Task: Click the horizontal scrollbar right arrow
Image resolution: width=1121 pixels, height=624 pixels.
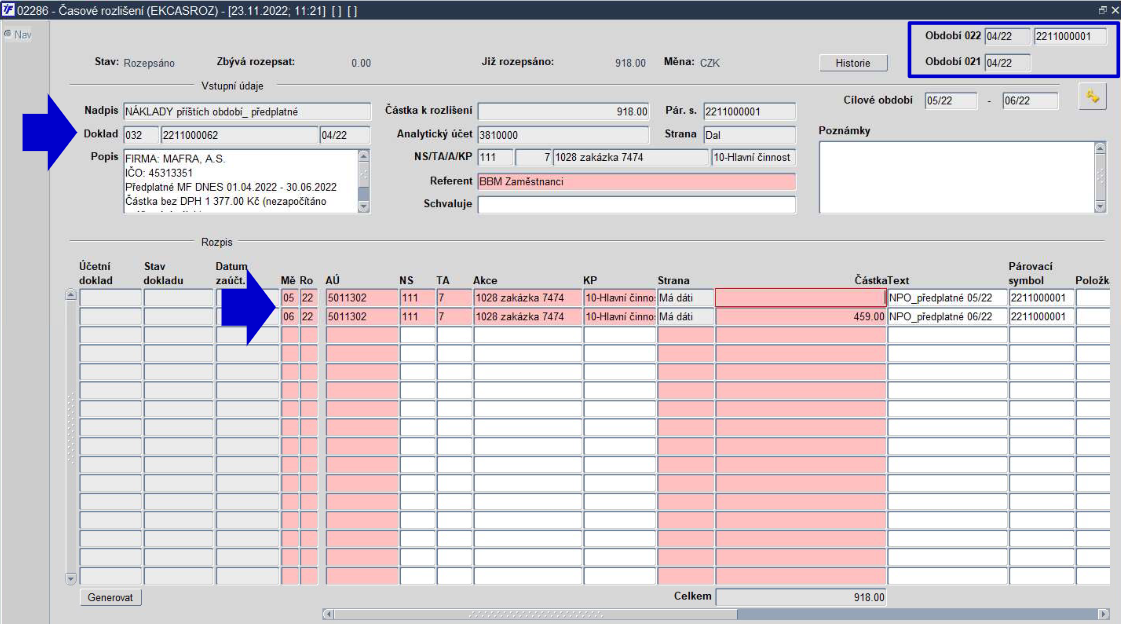Action: [1103, 614]
